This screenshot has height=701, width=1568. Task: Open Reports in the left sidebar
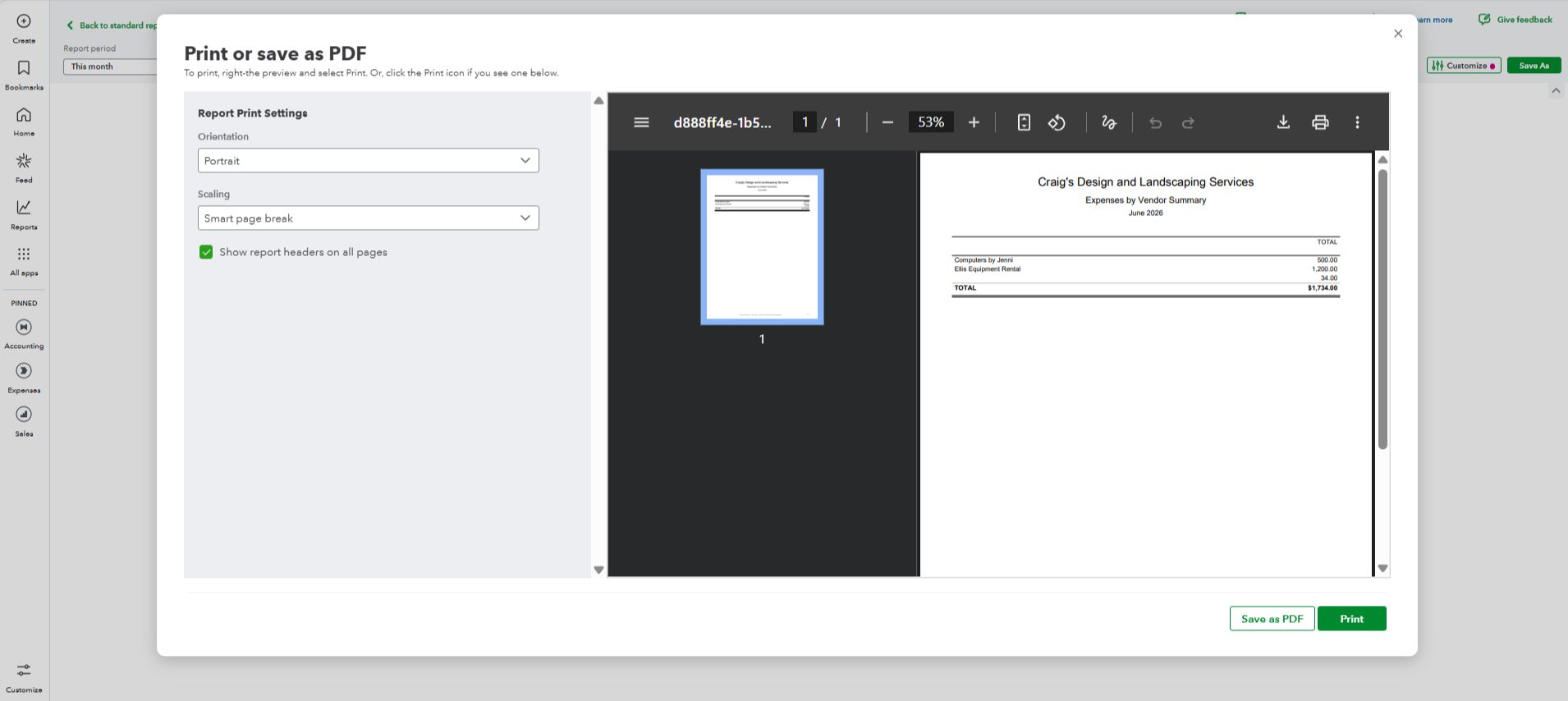[x=24, y=214]
